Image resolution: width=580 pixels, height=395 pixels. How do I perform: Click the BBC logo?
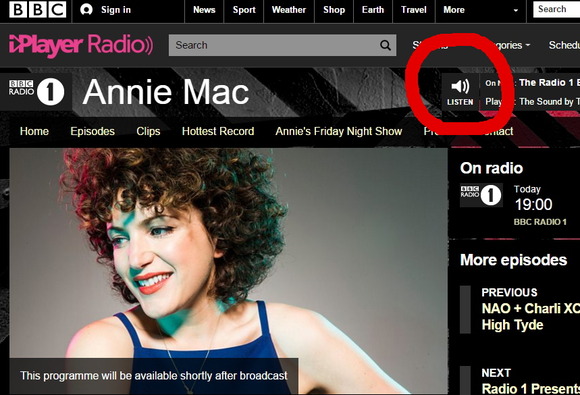[x=37, y=10]
